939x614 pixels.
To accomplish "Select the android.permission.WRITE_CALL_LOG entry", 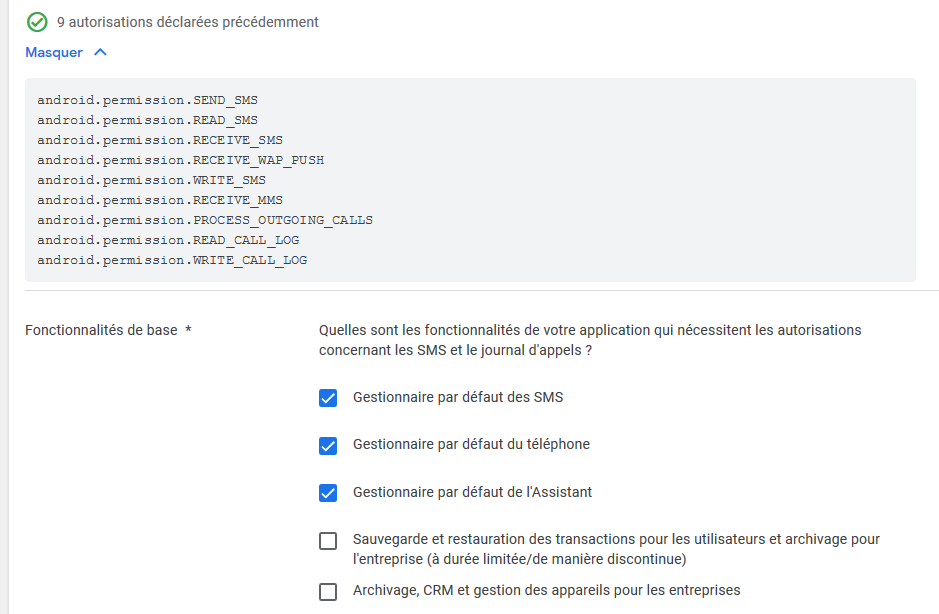I will (x=172, y=260).
